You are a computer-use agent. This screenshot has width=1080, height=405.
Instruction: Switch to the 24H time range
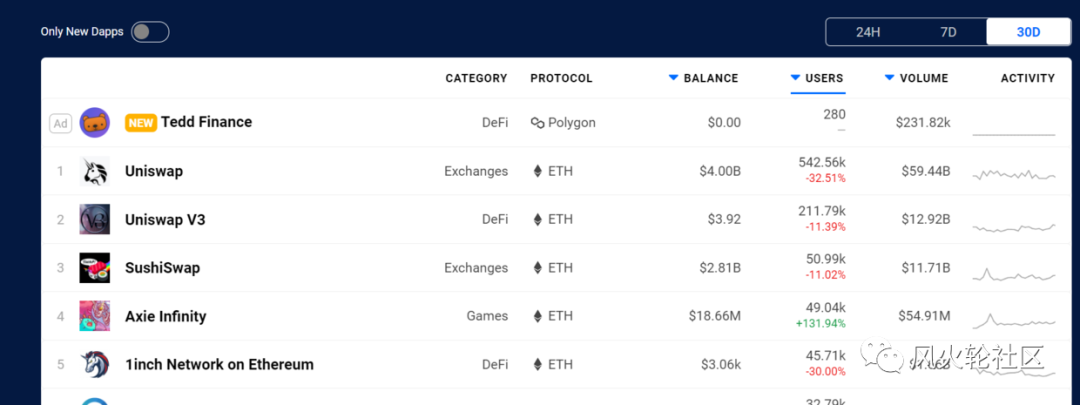coord(868,32)
